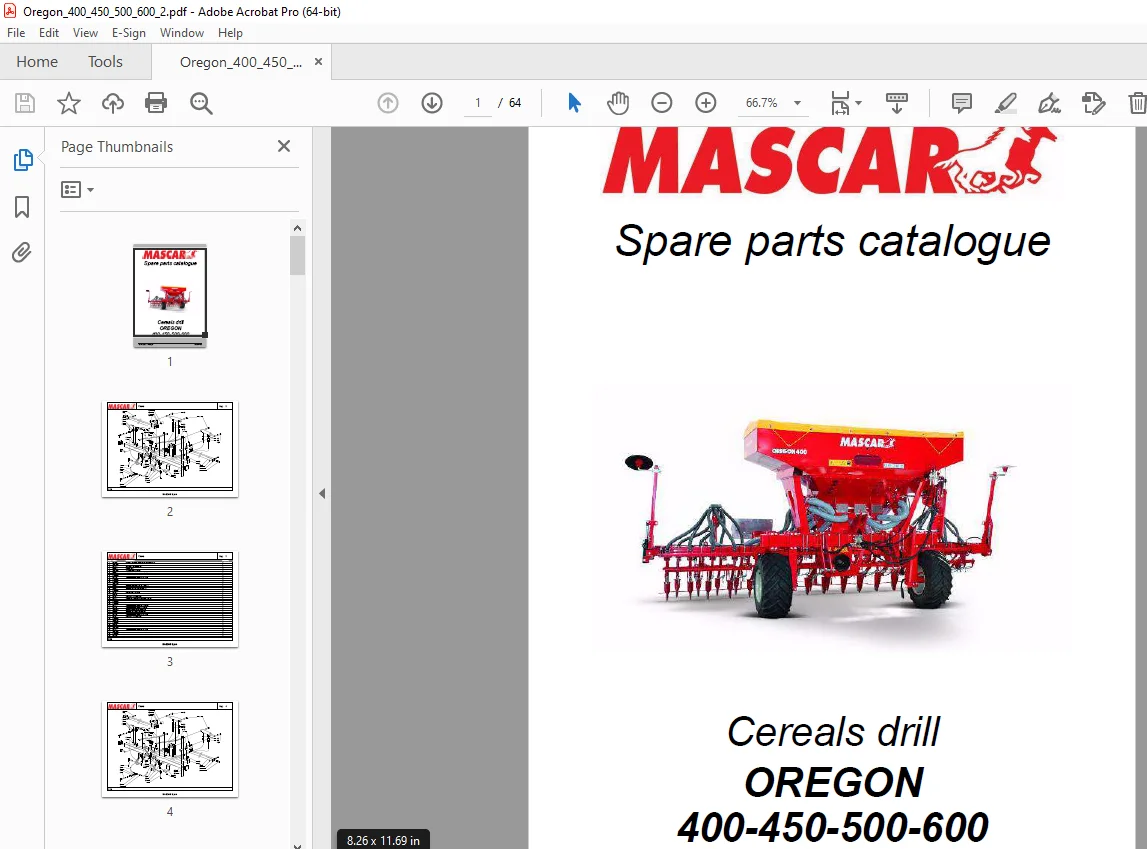The width and height of the screenshot is (1147, 849).
Task: Click the Edit PDF stamp icon
Action: [x=1093, y=103]
